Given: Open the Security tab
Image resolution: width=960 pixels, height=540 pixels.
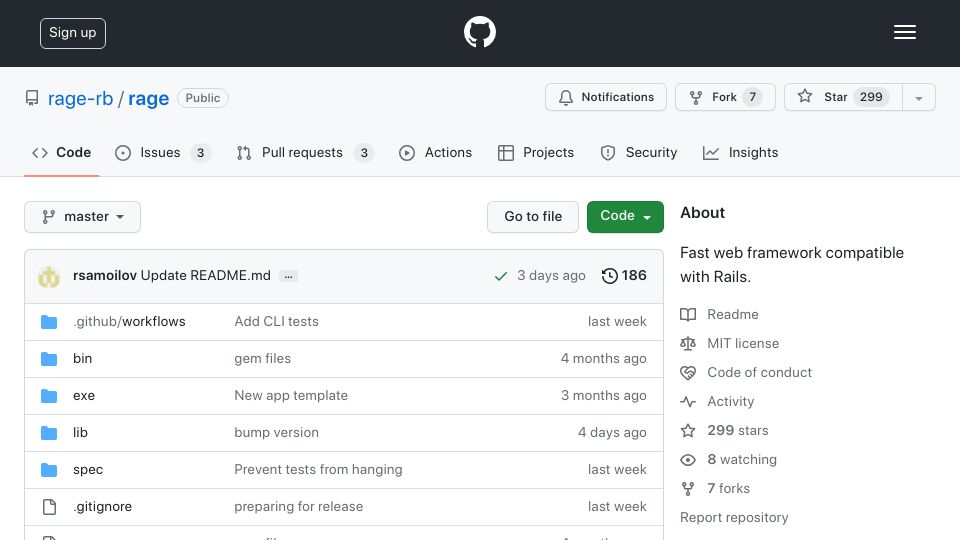Looking at the screenshot, I should point(639,152).
